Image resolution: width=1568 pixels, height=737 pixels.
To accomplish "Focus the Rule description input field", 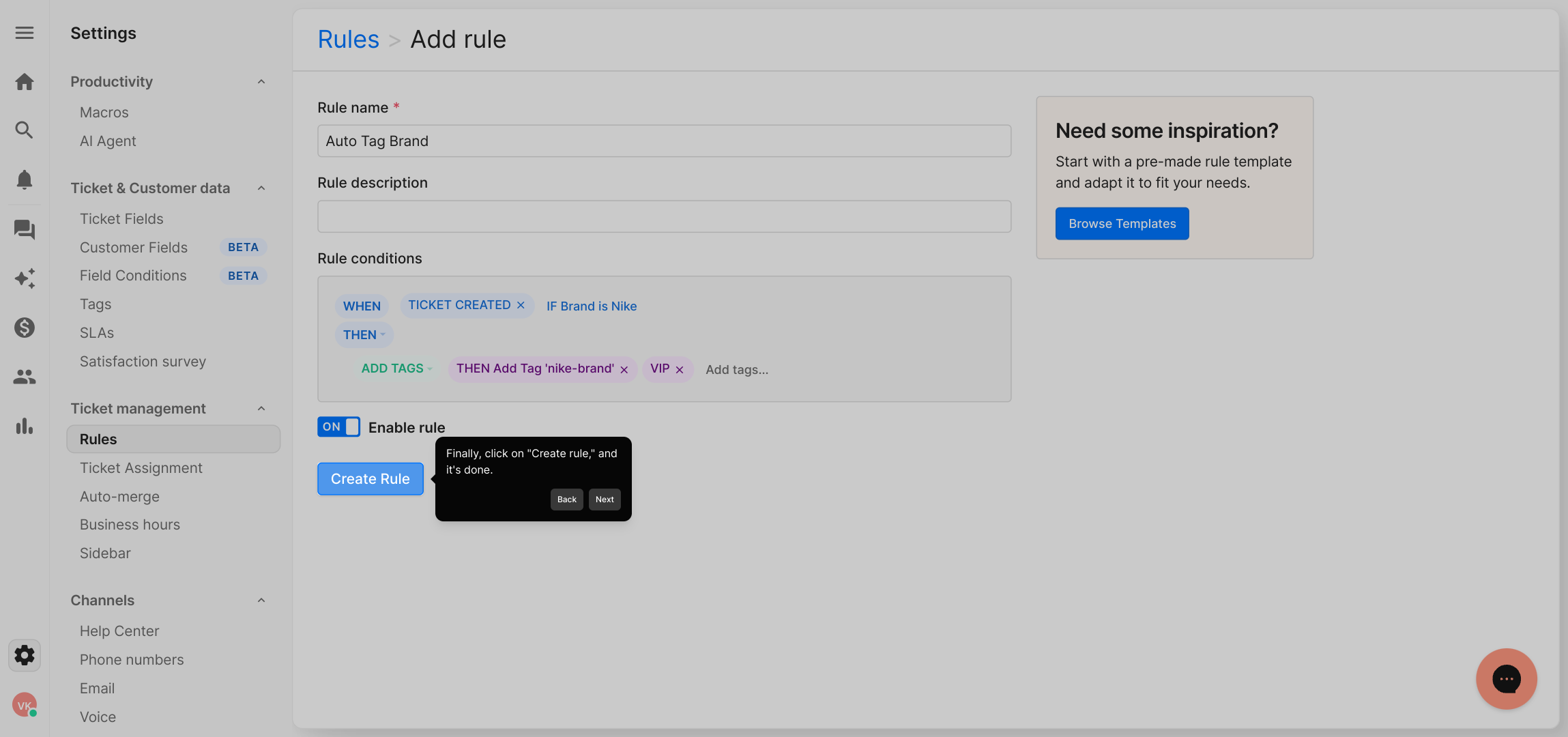I will point(665,216).
